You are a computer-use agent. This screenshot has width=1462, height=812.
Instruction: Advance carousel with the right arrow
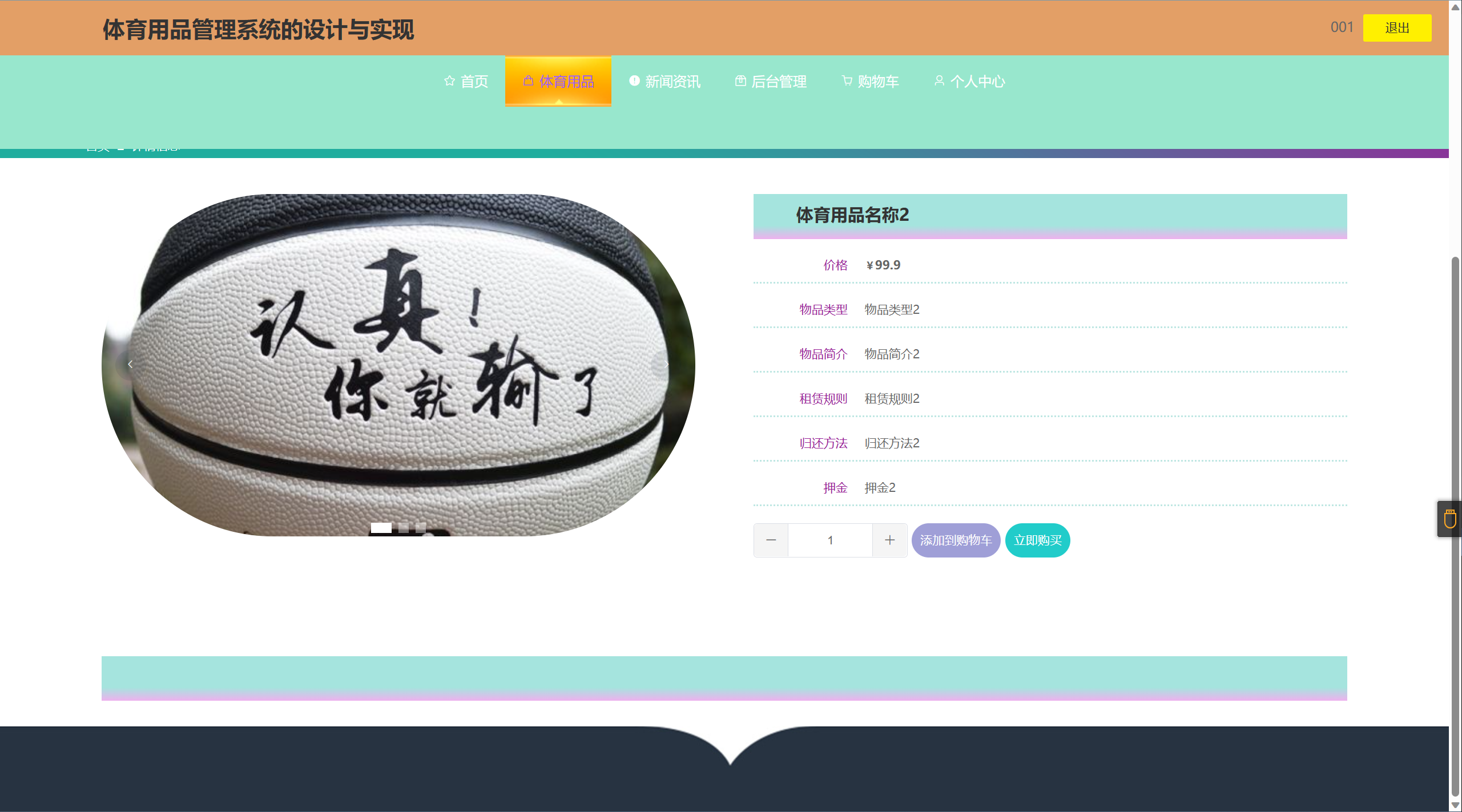click(x=666, y=364)
